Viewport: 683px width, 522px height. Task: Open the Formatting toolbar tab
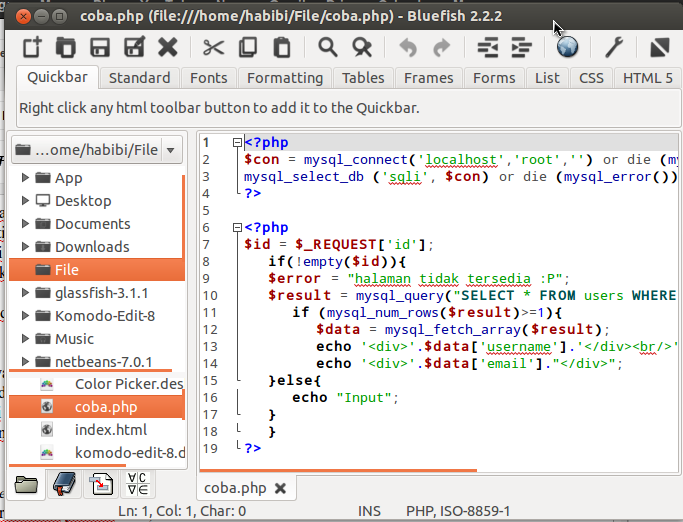coord(285,78)
